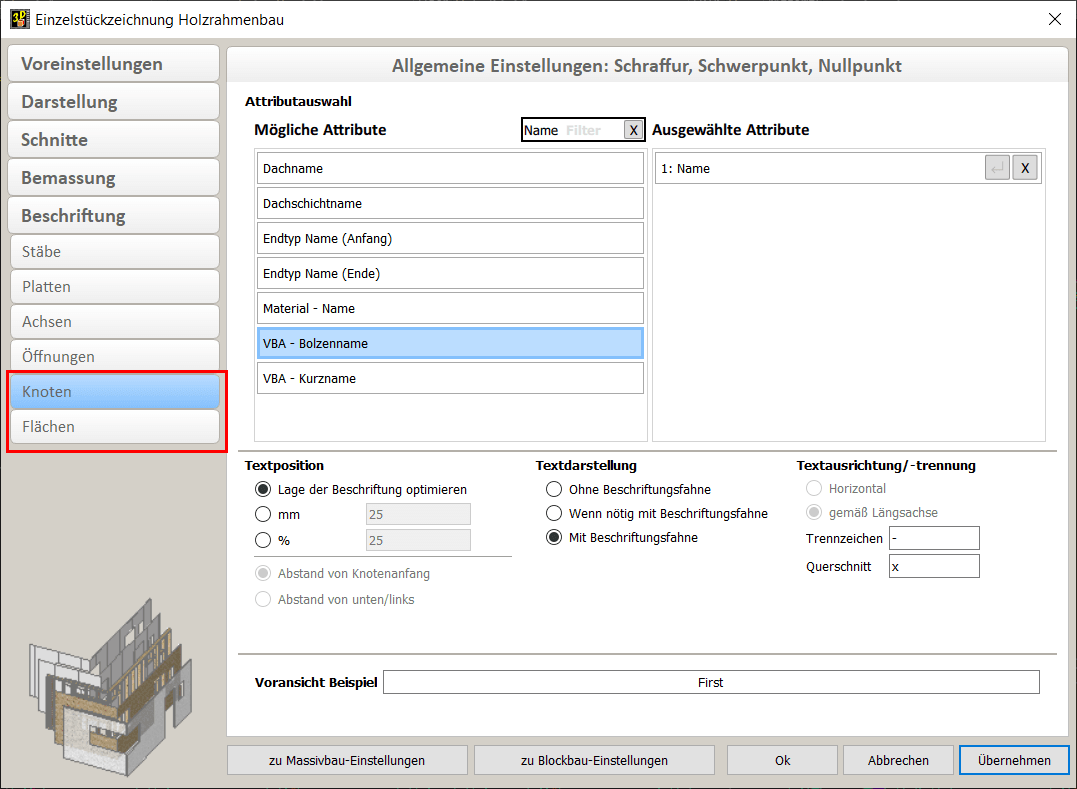Close the Einzelstückzeichnung Holzrahmenbau dialog
1077x789 pixels.
pos(1055,19)
